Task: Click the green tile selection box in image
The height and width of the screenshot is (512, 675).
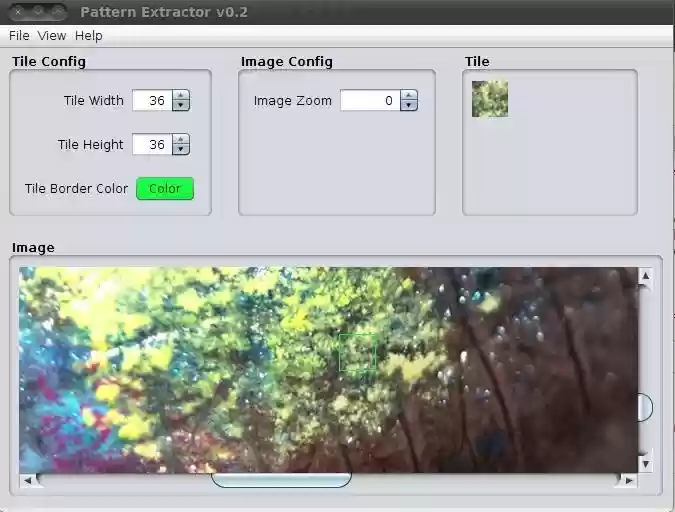Action: click(357, 352)
